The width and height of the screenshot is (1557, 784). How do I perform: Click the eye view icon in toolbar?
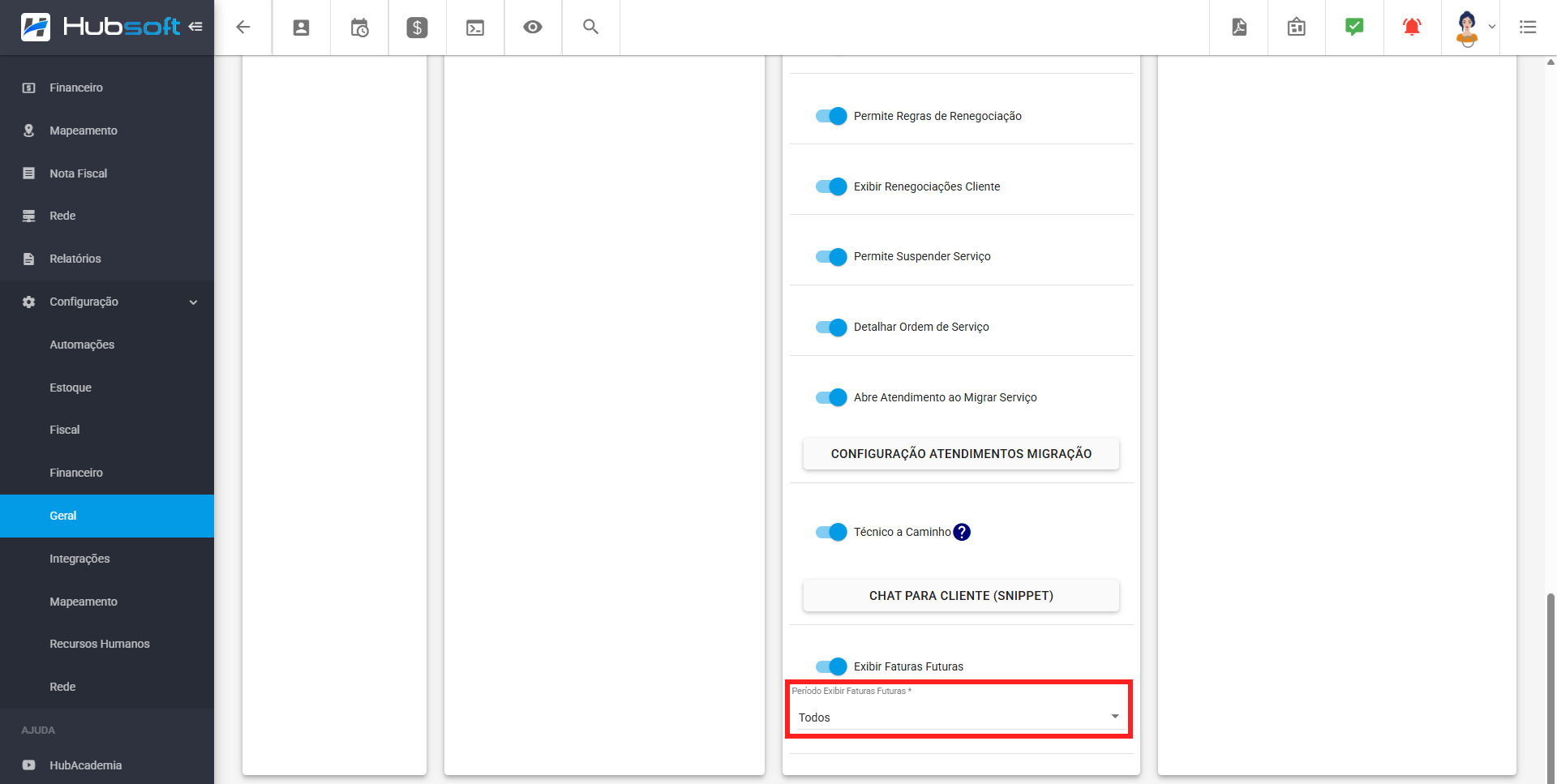pos(533,27)
